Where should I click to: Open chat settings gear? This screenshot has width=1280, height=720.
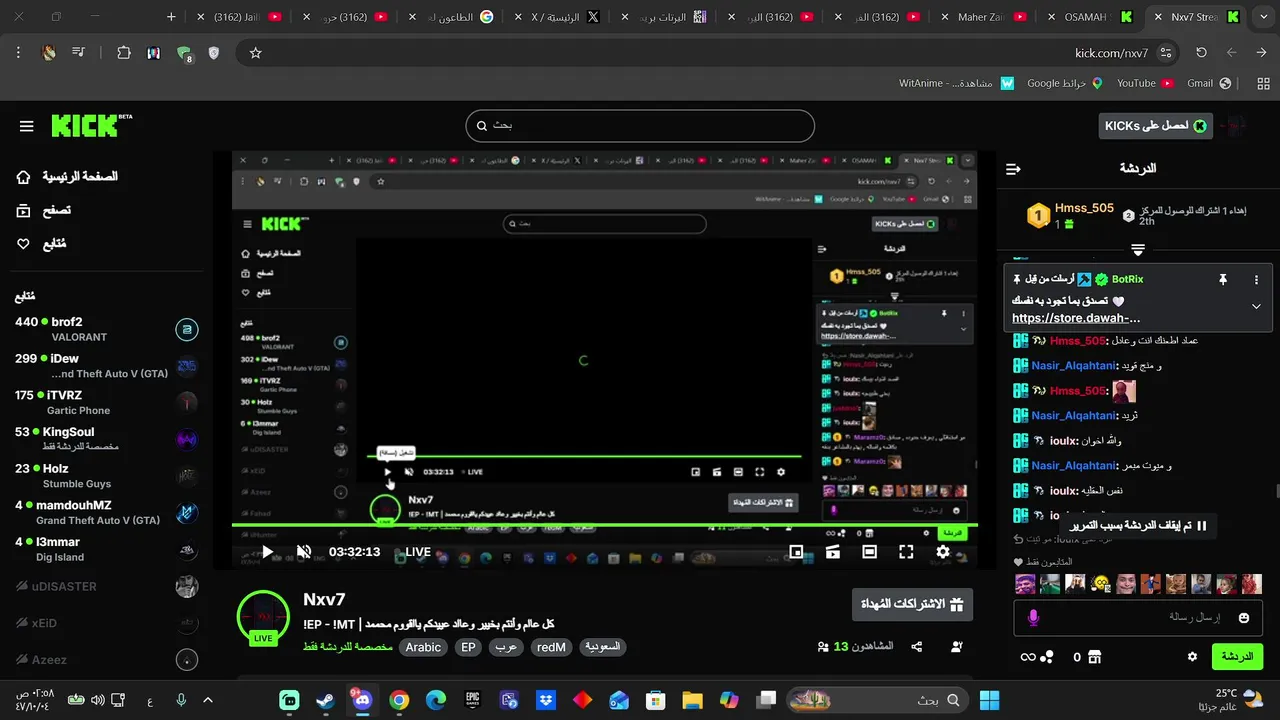coord(1192,657)
